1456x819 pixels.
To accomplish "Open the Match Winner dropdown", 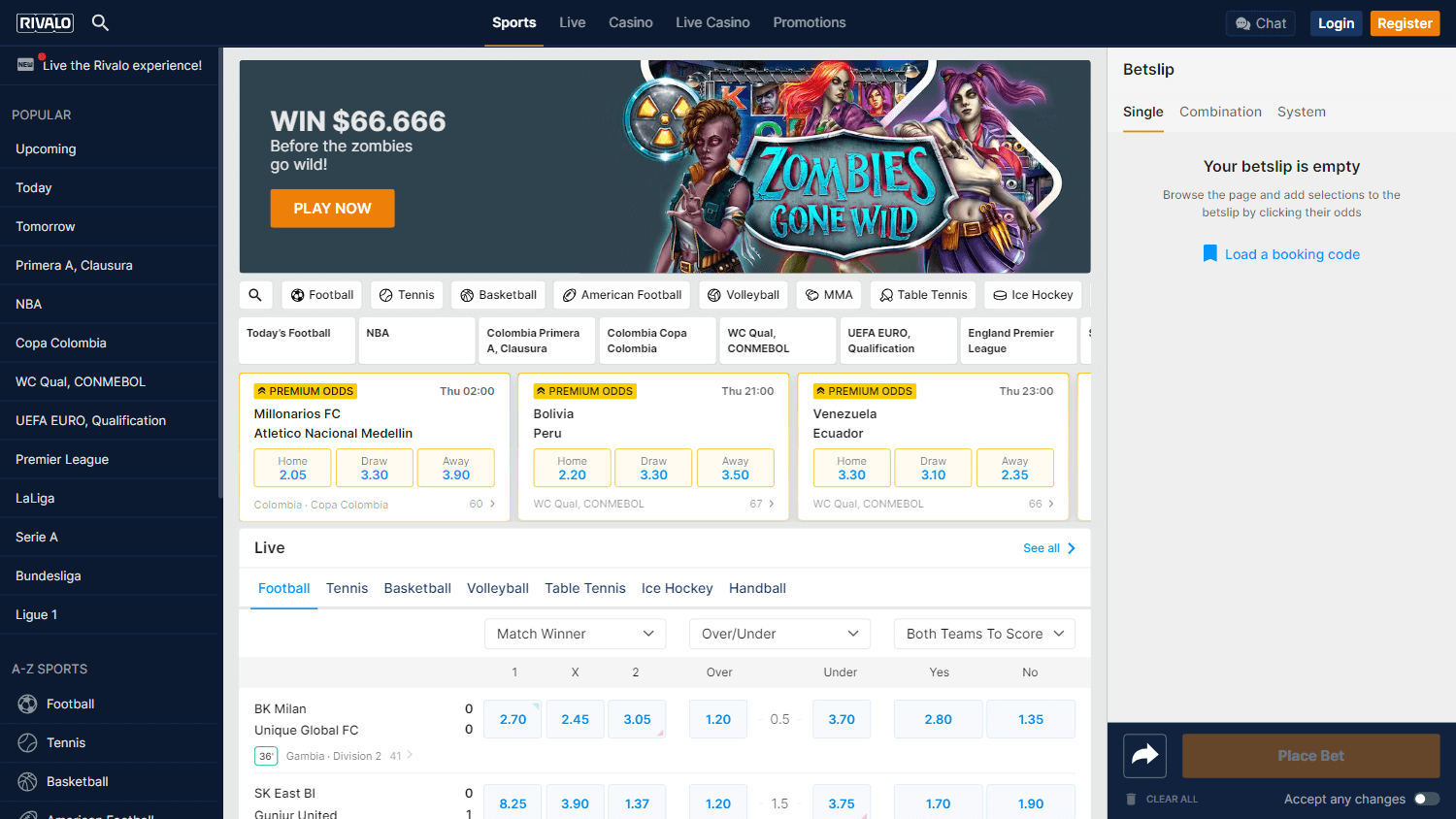I will (576, 634).
